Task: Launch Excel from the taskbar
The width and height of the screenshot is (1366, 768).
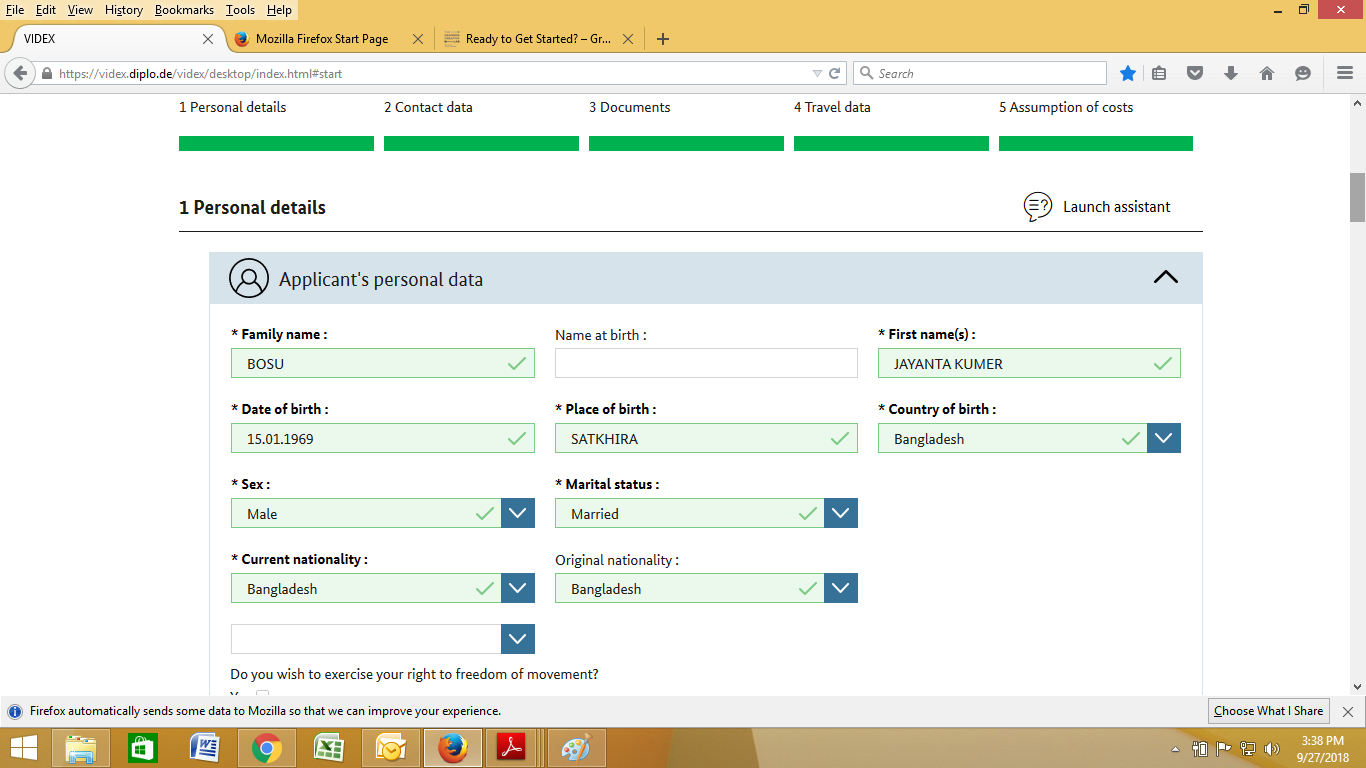Action: [328, 747]
